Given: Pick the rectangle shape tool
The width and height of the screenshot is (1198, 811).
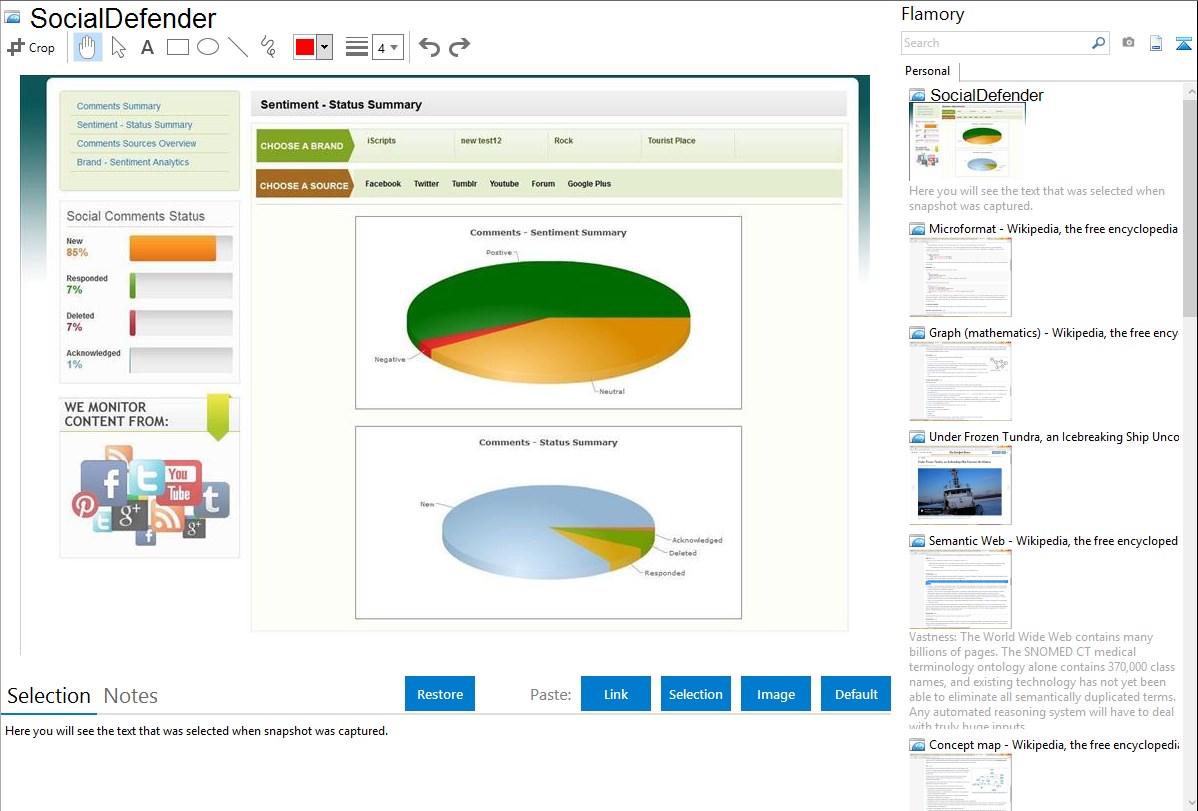Looking at the screenshot, I should point(178,47).
